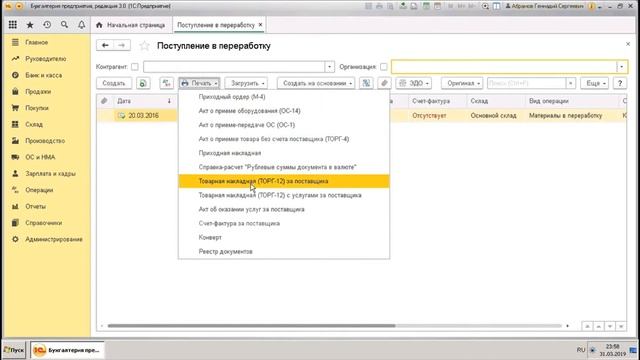Click the horizontal scrollbar of the list
640x360 pixels.
pos(252,326)
